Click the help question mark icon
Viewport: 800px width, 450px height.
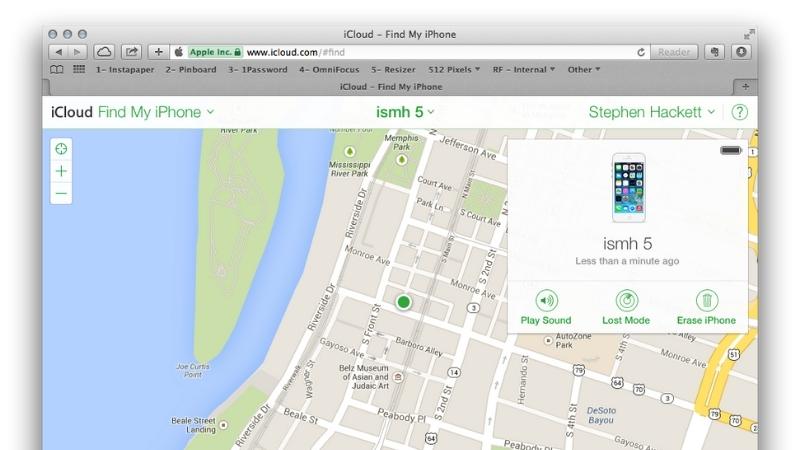click(739, 112)
